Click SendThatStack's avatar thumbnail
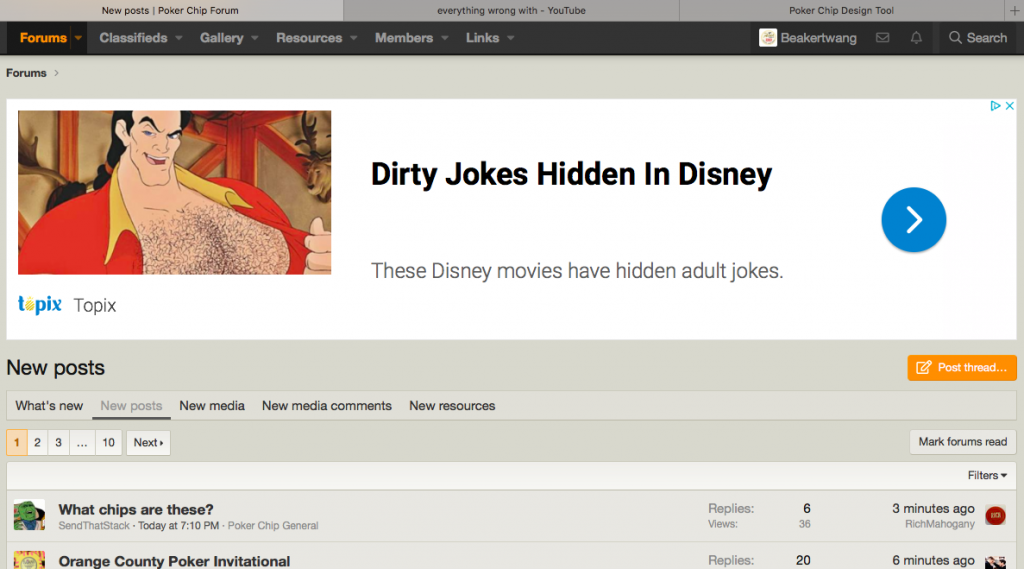This screenshot has height=569, width=1024. coord(29,516)
